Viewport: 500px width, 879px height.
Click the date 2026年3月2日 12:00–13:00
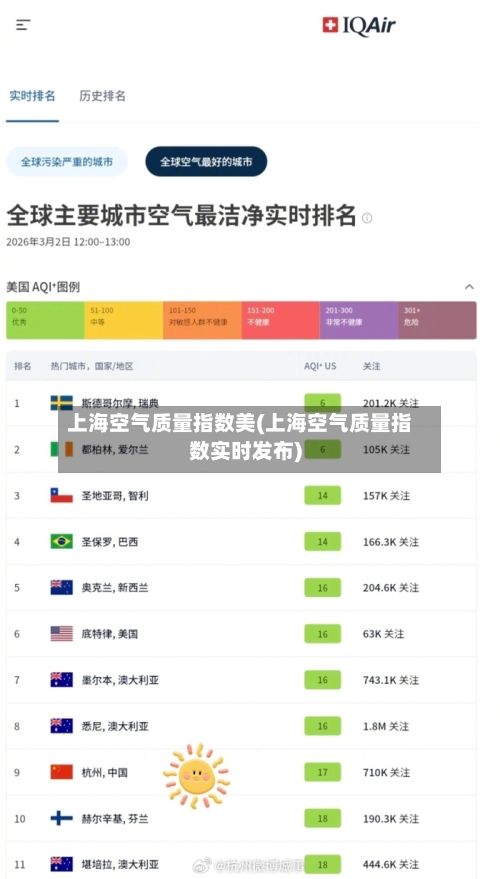pyautogui.click(x=68, y=242)
